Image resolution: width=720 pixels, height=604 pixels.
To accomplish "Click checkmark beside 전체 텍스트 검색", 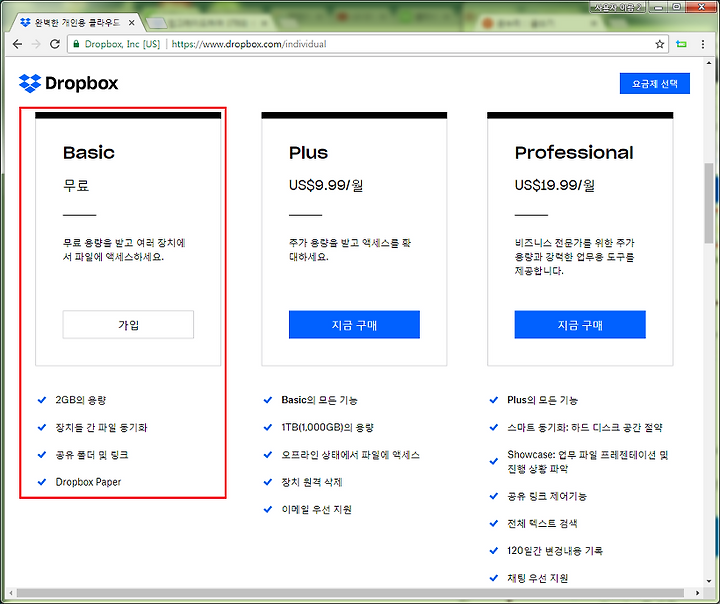I will (494, 523).
